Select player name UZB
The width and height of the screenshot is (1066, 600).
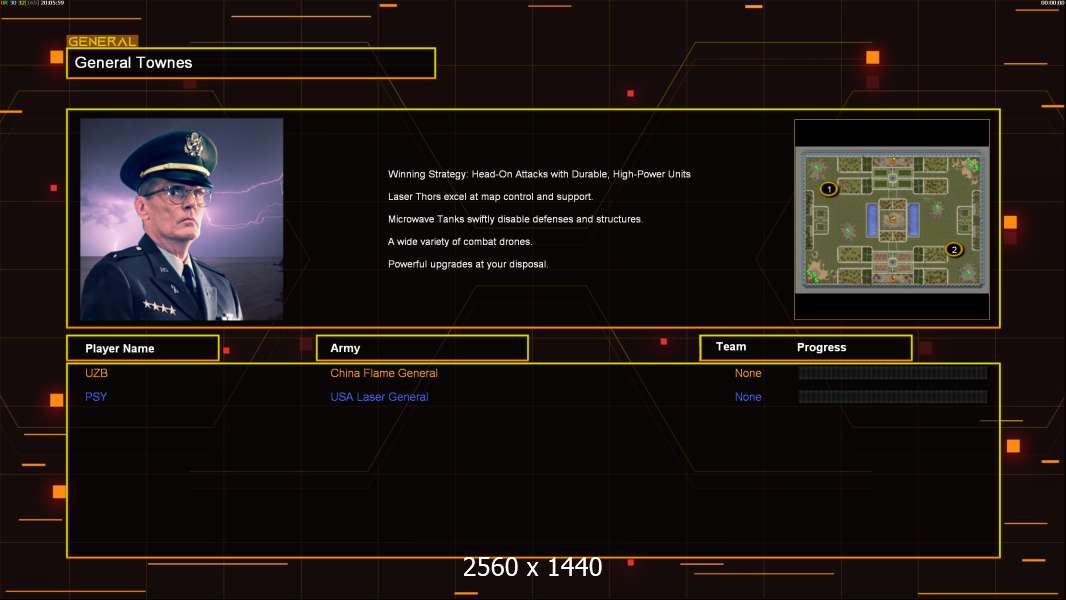pos(97,373)
